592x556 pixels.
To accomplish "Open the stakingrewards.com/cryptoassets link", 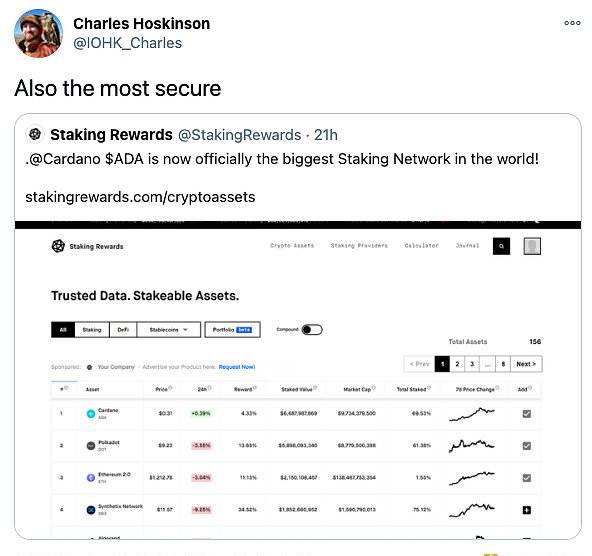I will click(x=140, y=197).
